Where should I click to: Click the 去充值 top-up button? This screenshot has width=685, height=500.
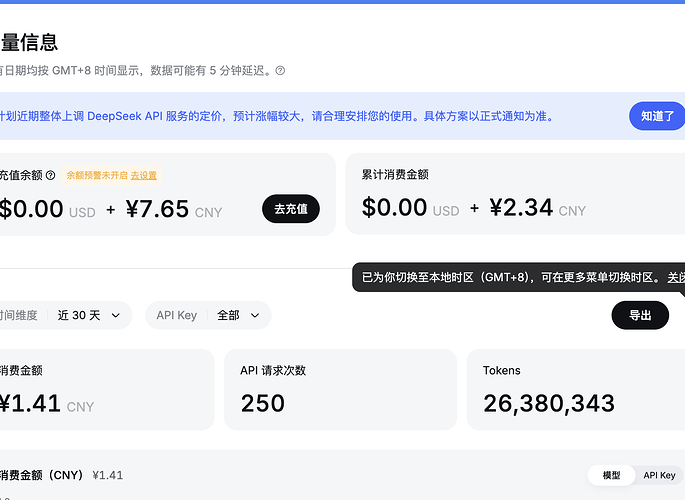291,209
